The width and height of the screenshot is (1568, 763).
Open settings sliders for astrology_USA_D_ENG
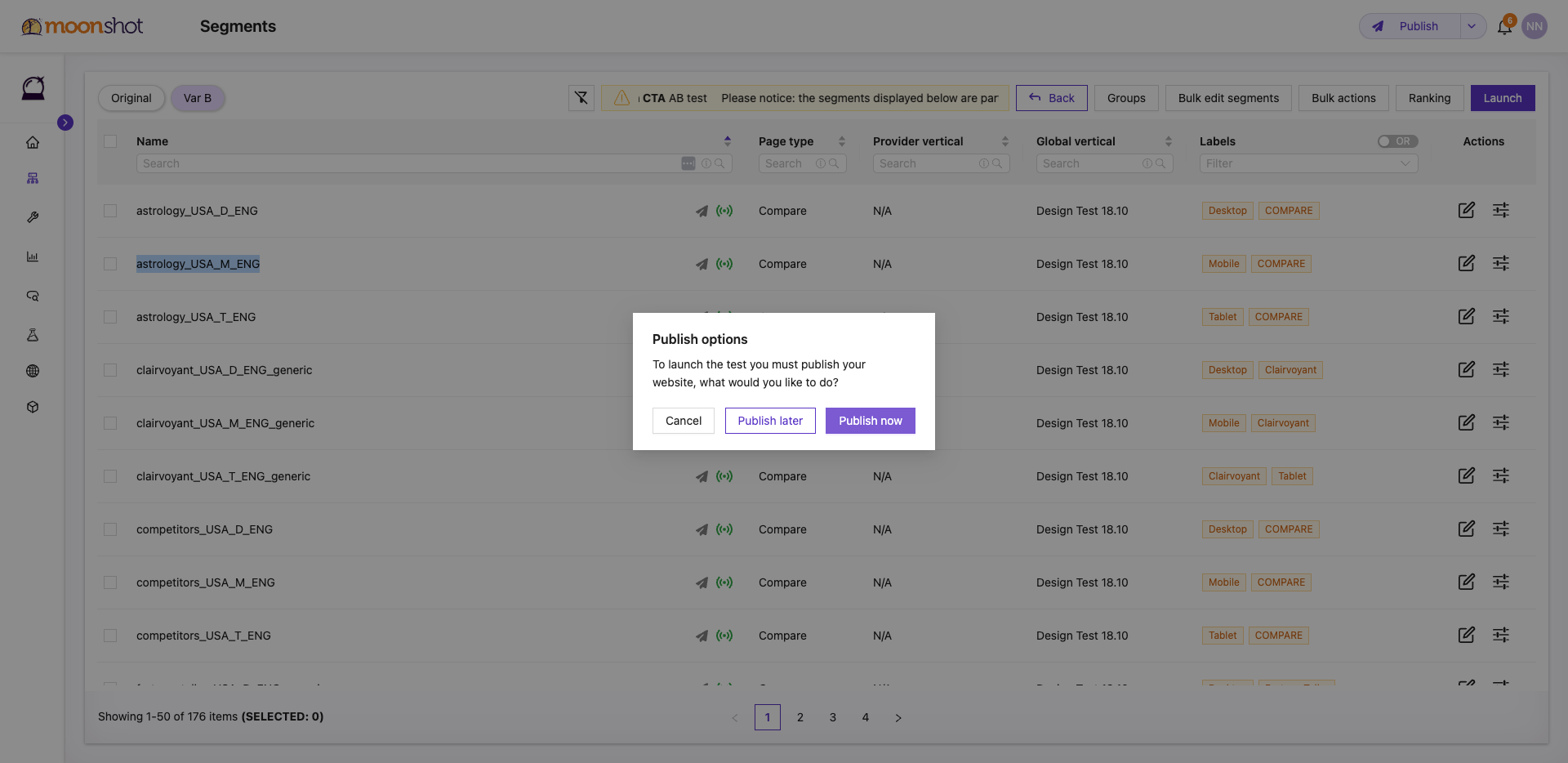[x=1501, y=210]
